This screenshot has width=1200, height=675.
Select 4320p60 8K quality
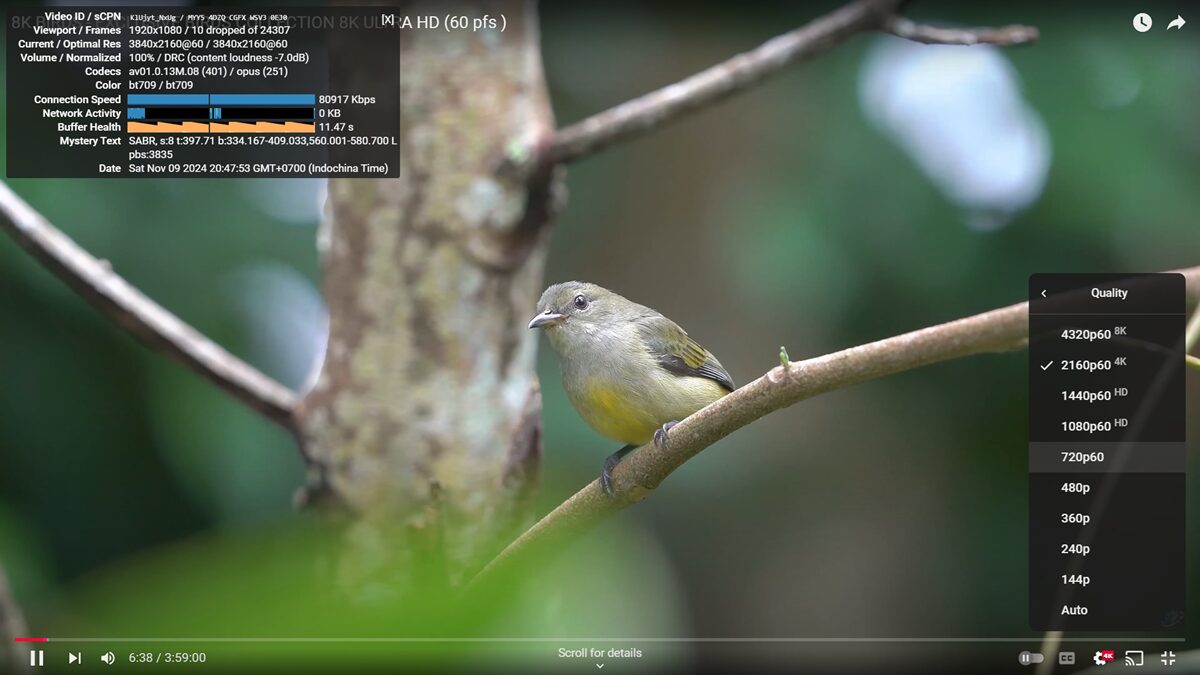pyautogui.click(x=1107, y=334)
